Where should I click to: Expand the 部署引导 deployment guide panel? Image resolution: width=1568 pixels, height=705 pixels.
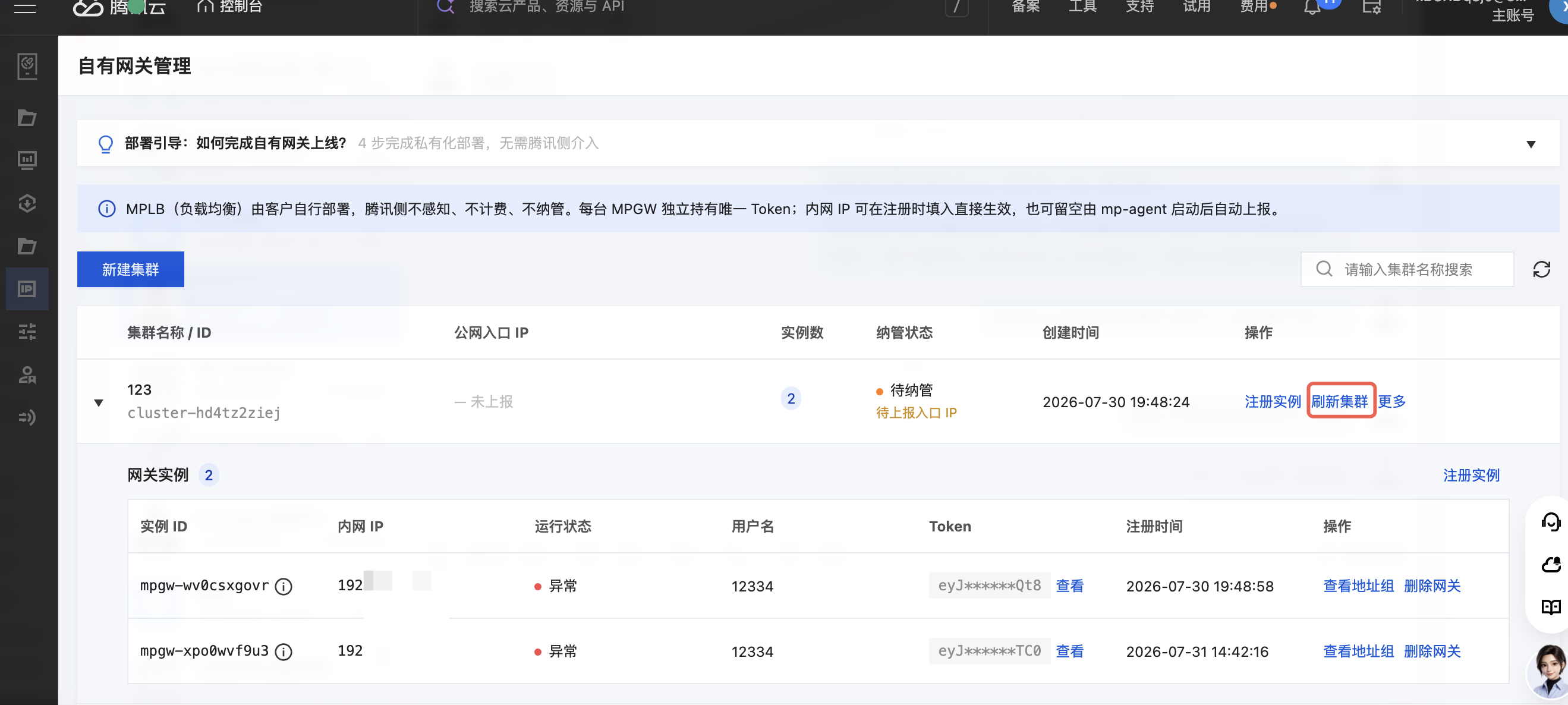point(1531,144)
